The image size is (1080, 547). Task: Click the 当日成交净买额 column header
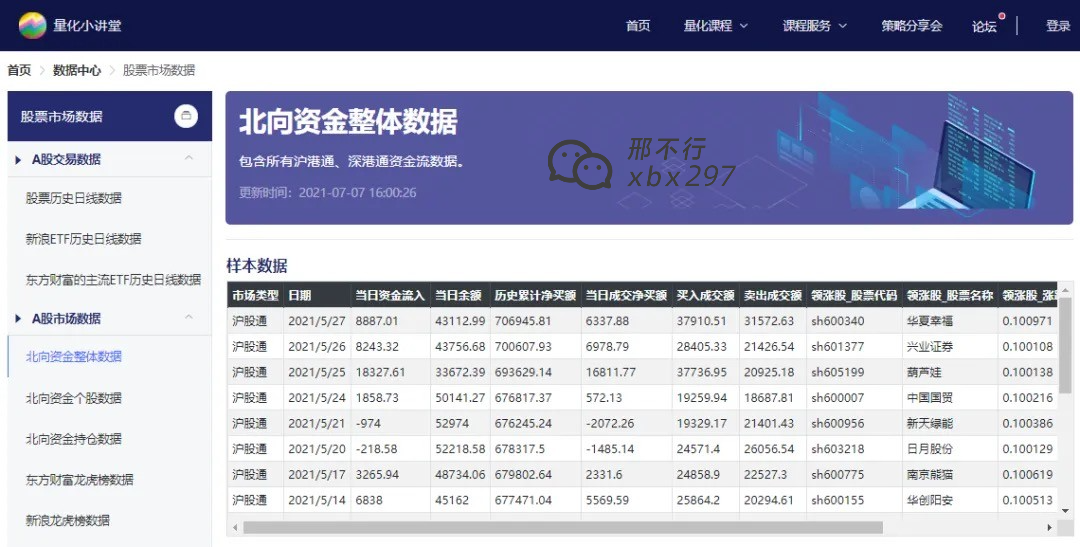[627, 295]
